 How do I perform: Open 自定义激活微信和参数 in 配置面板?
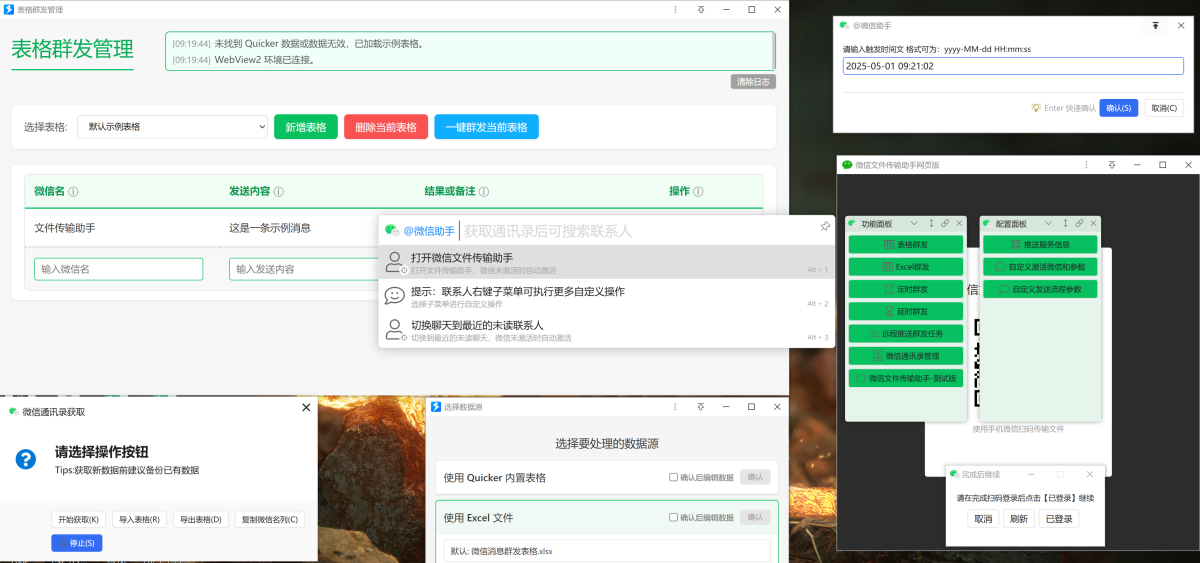point(1040,267)
